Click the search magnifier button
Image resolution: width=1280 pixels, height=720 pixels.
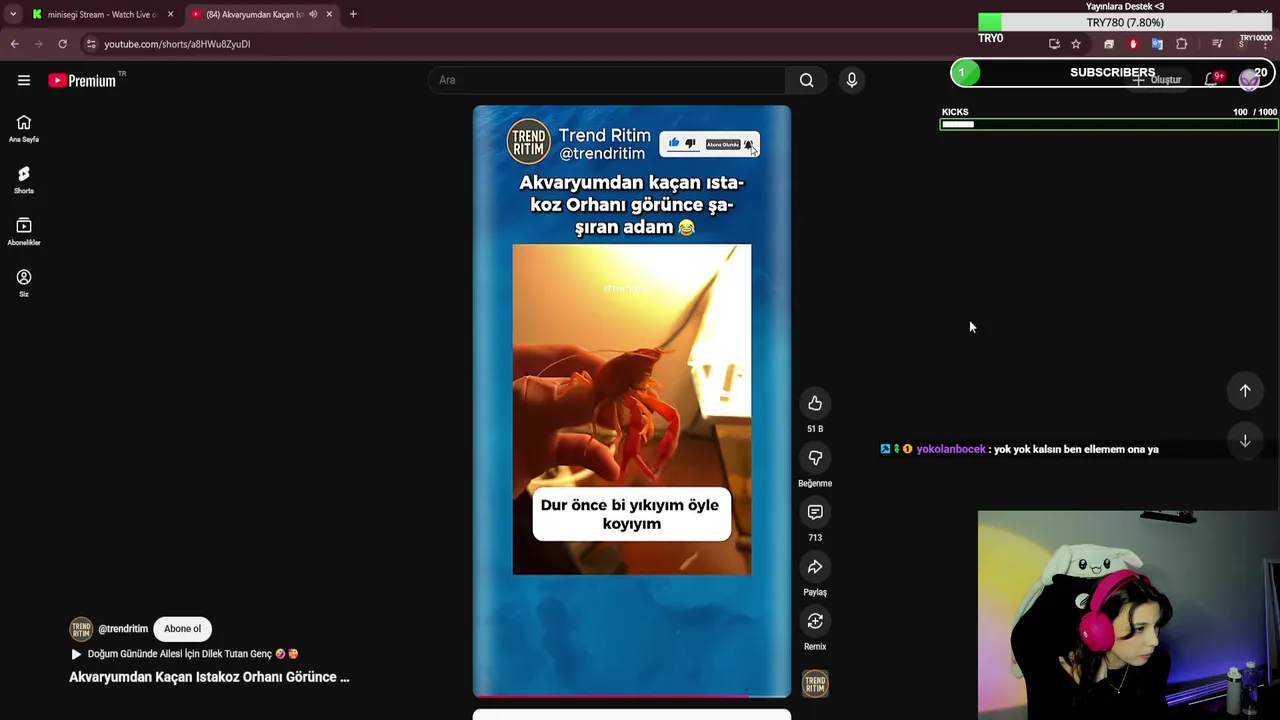[806, 80]
